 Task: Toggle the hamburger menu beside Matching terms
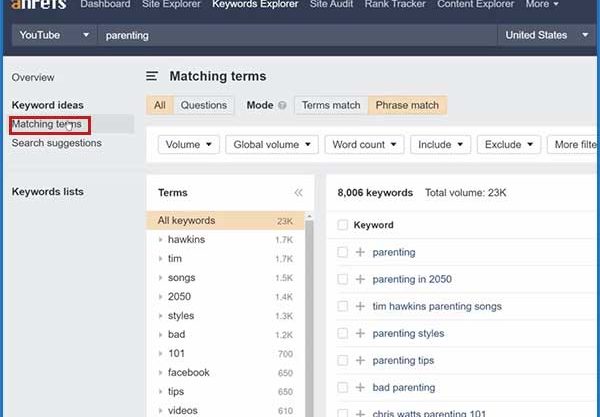[x=152, y=76]
